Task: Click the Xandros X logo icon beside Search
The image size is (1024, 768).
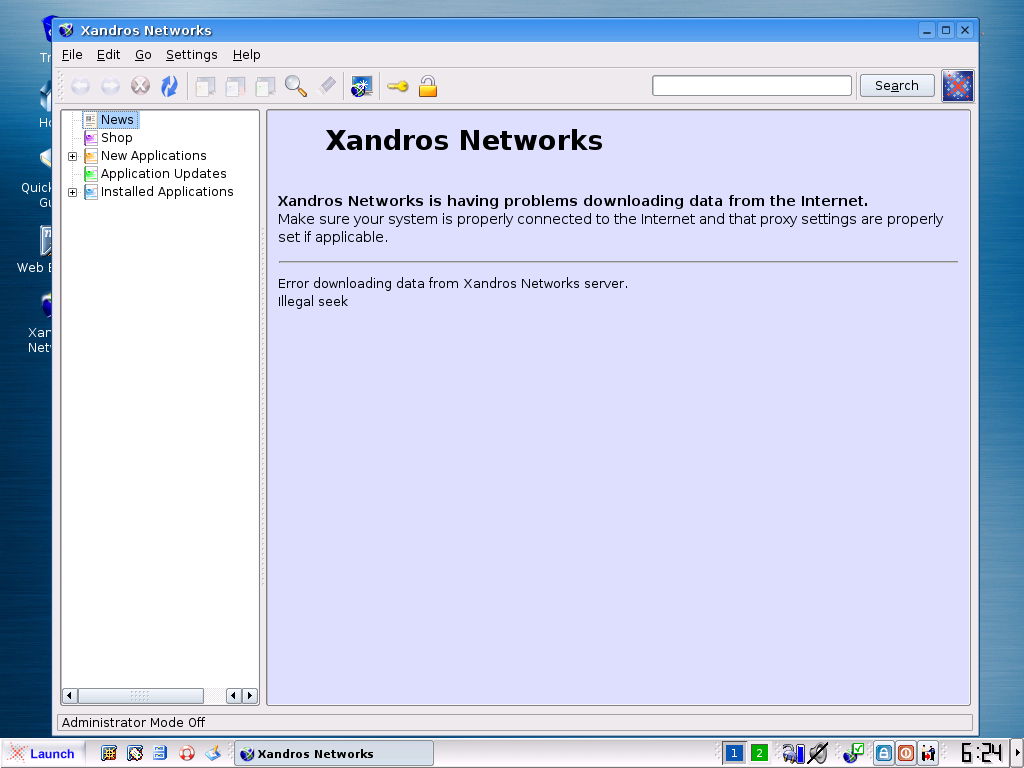Action: pyautogui.click(x=957, y=86)
